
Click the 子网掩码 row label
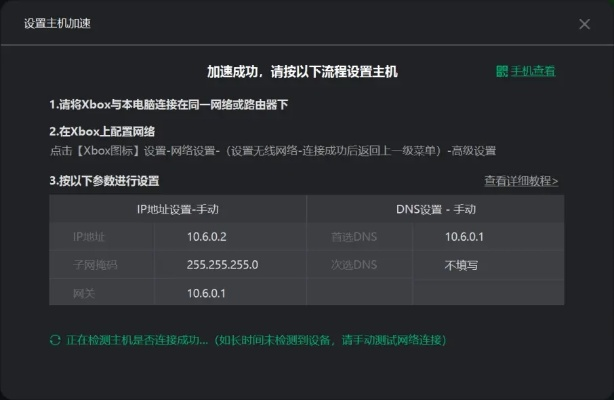pos(95,265)
